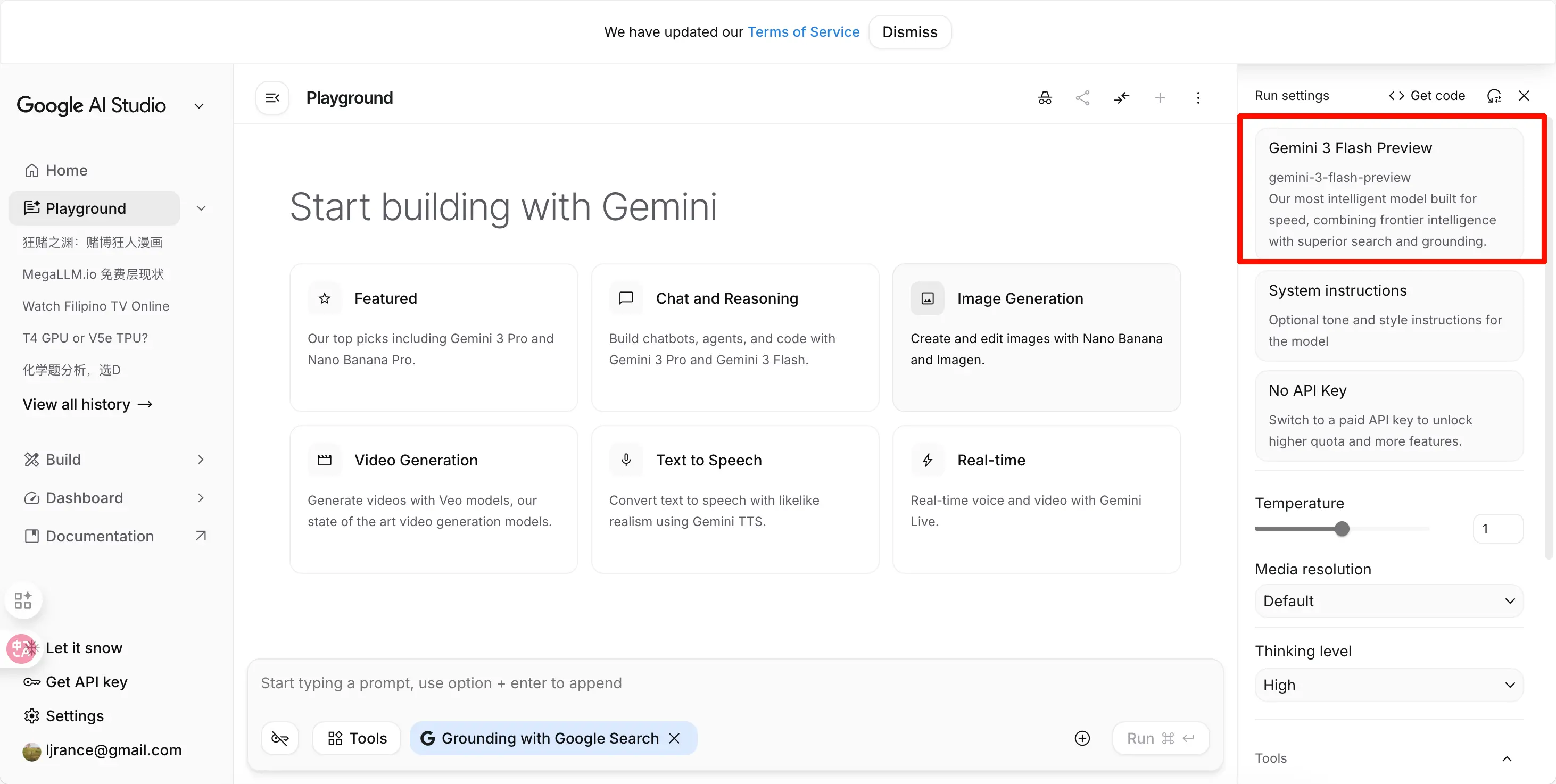
Task: Toggle Let it snow effect
Action: 84,648
